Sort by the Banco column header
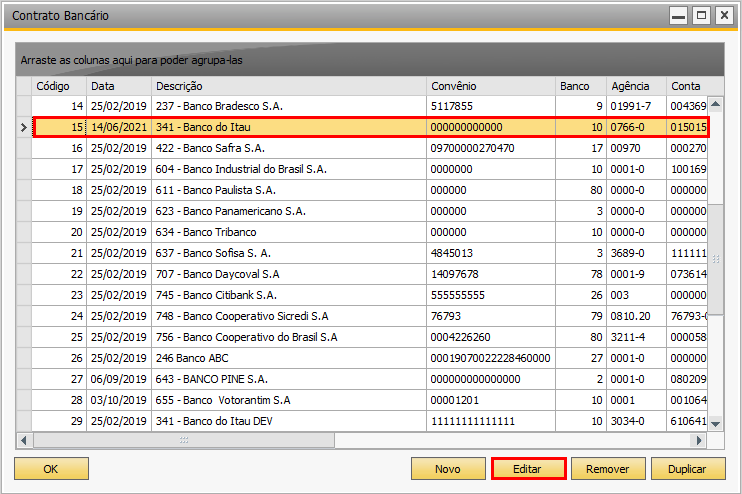The width and height of the screenshot is (742, 494). [x=581, y=86]
